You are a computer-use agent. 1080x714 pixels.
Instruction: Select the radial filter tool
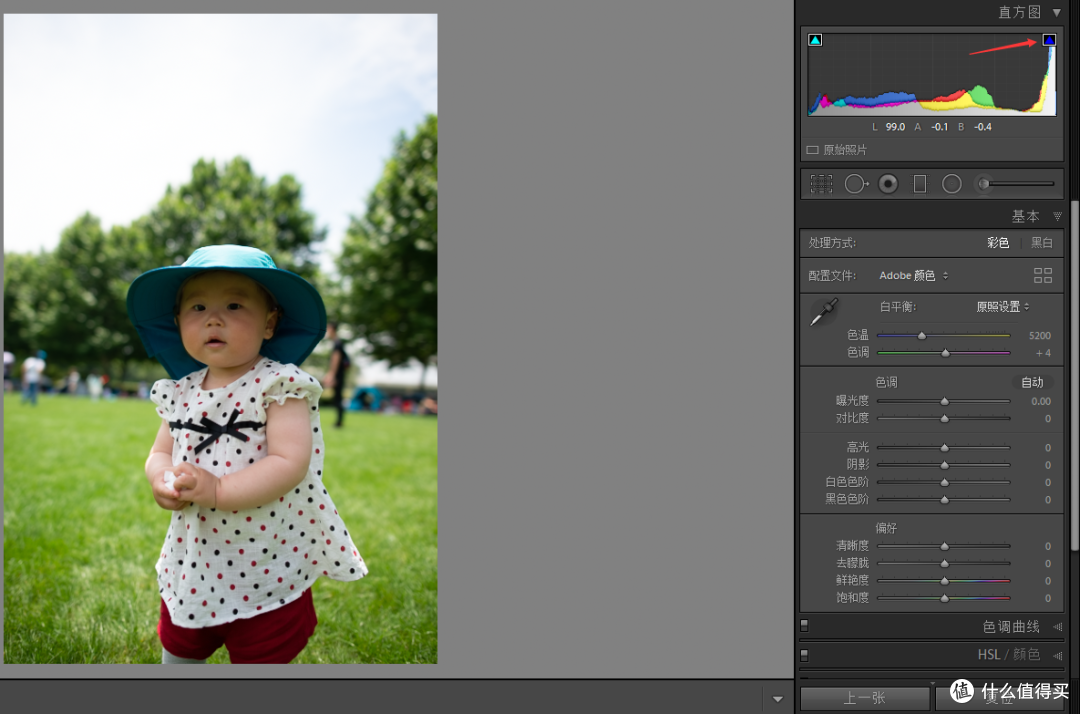(951, 184)
